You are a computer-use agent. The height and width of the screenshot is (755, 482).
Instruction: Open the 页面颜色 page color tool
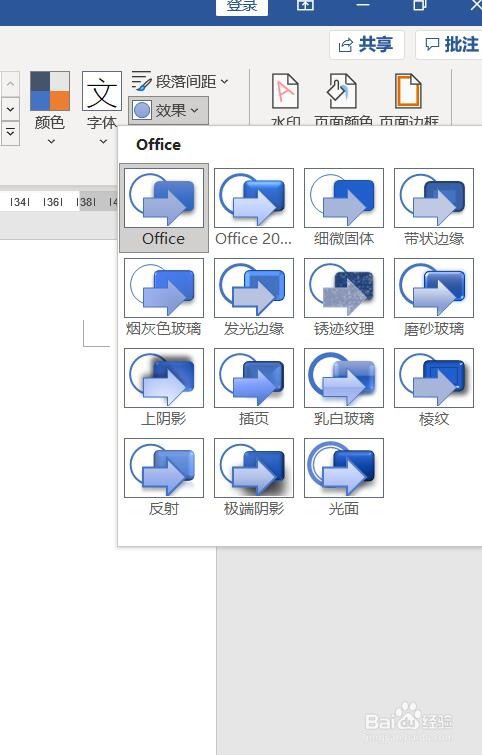click(343, 100)
